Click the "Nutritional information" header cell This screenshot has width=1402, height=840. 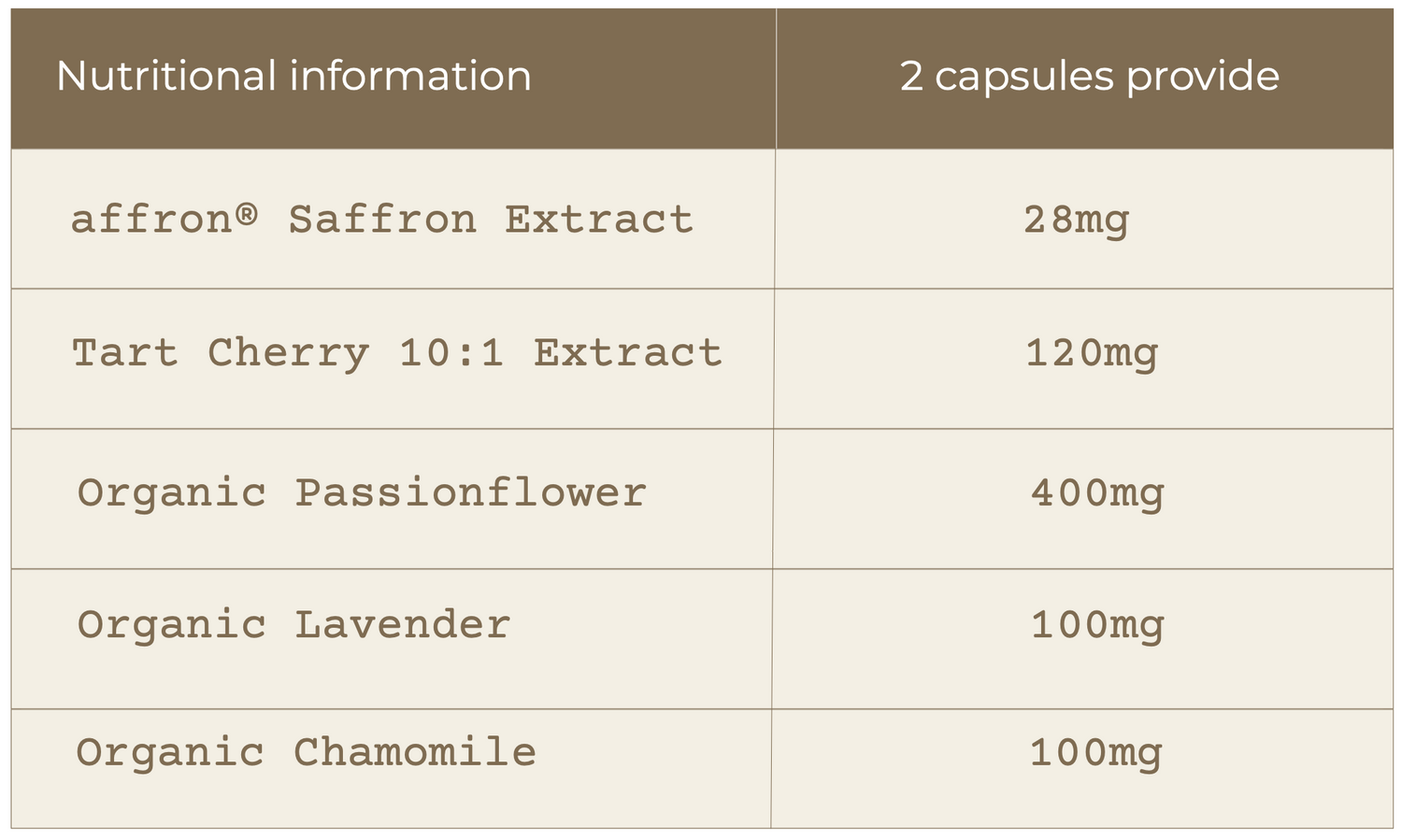pos(293,77)
